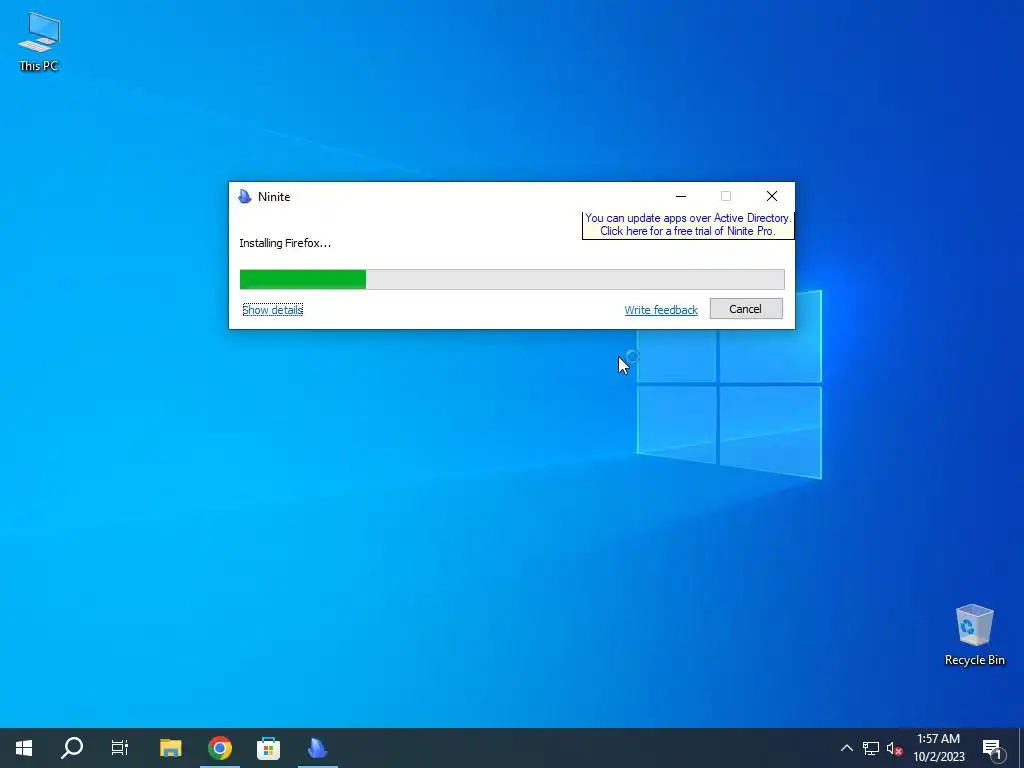The image size is (1024, 768).
Task: Click Show Desktop sliver at taskbar edge
Action: click(x=1021, y=748)
